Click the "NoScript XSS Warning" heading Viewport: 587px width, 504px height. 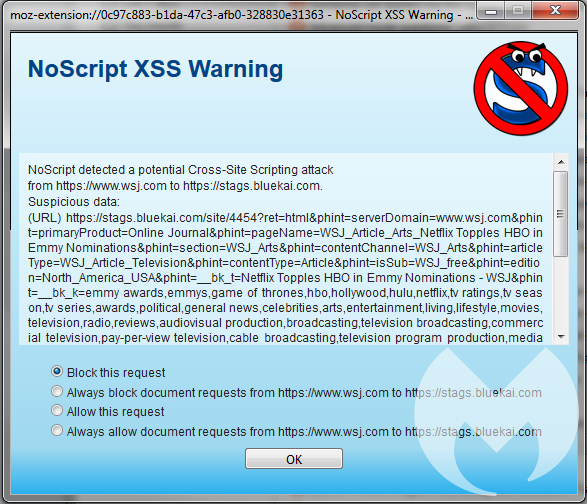[155, 69]
